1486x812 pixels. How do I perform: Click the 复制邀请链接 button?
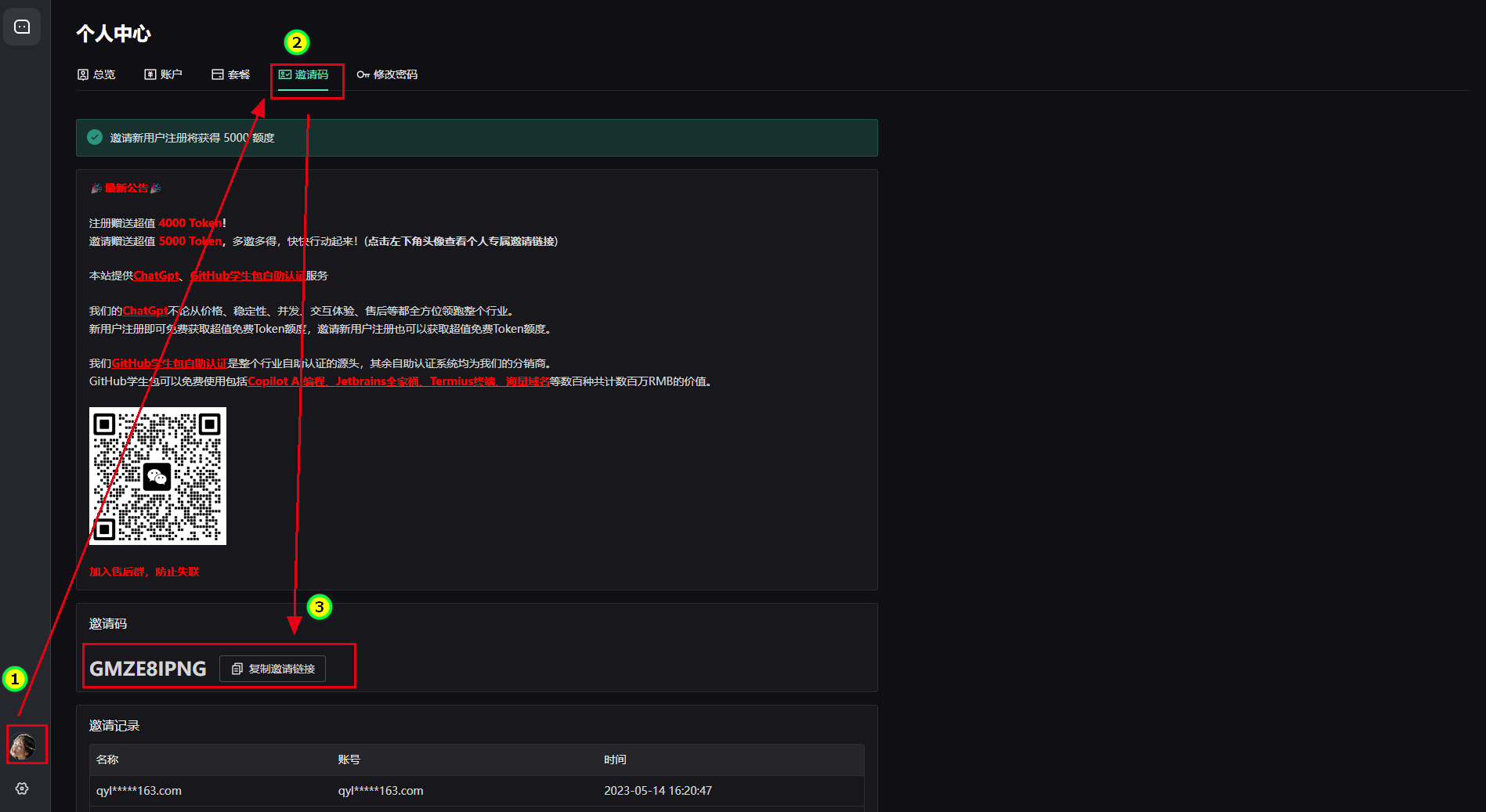(x=273, y=669)
